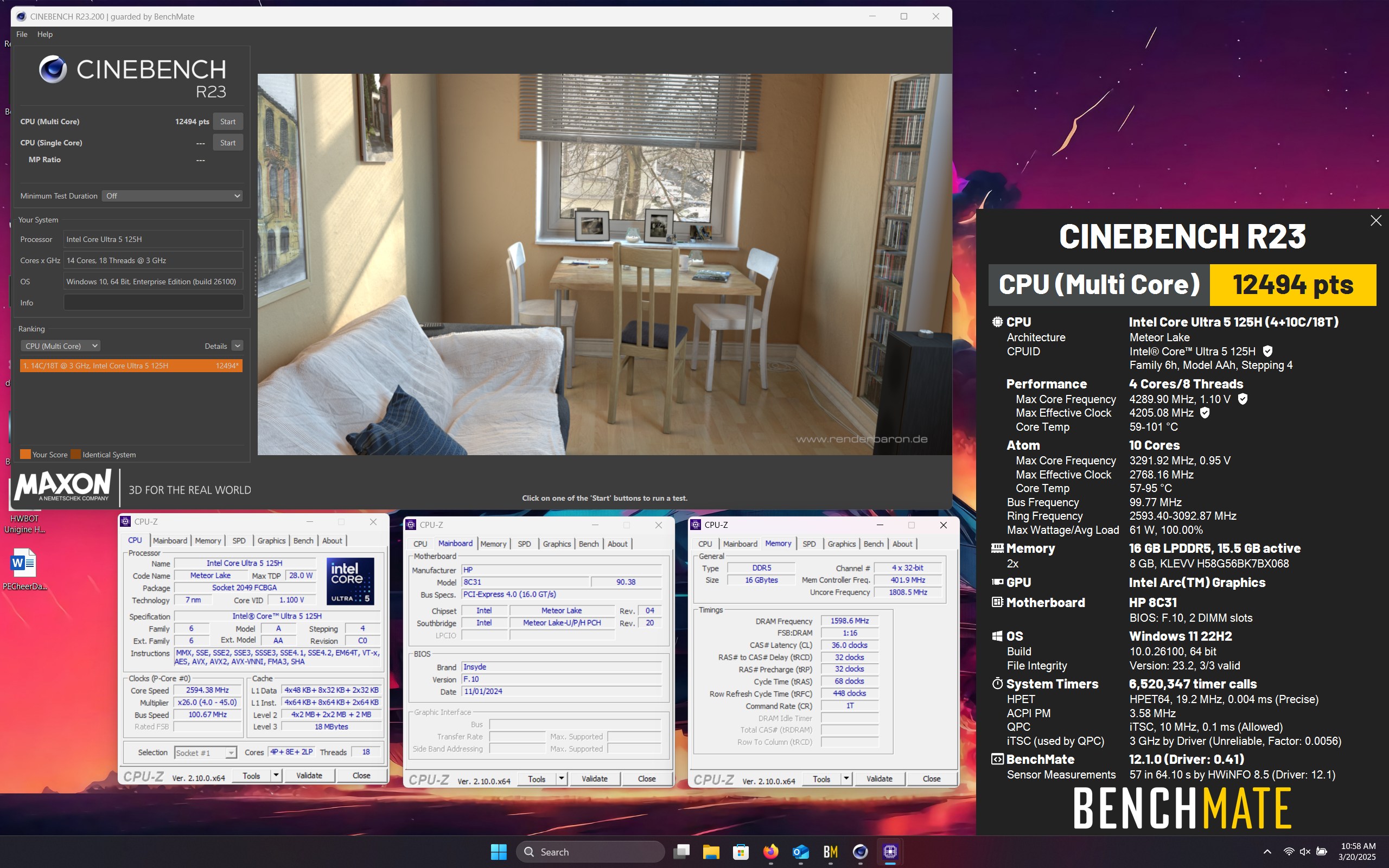This screenshot has width=1389, height=868.
Task: Click the CPU-Z icon in Mainboard window title bar
Action: pyautogui.click(x=411, y=525)
